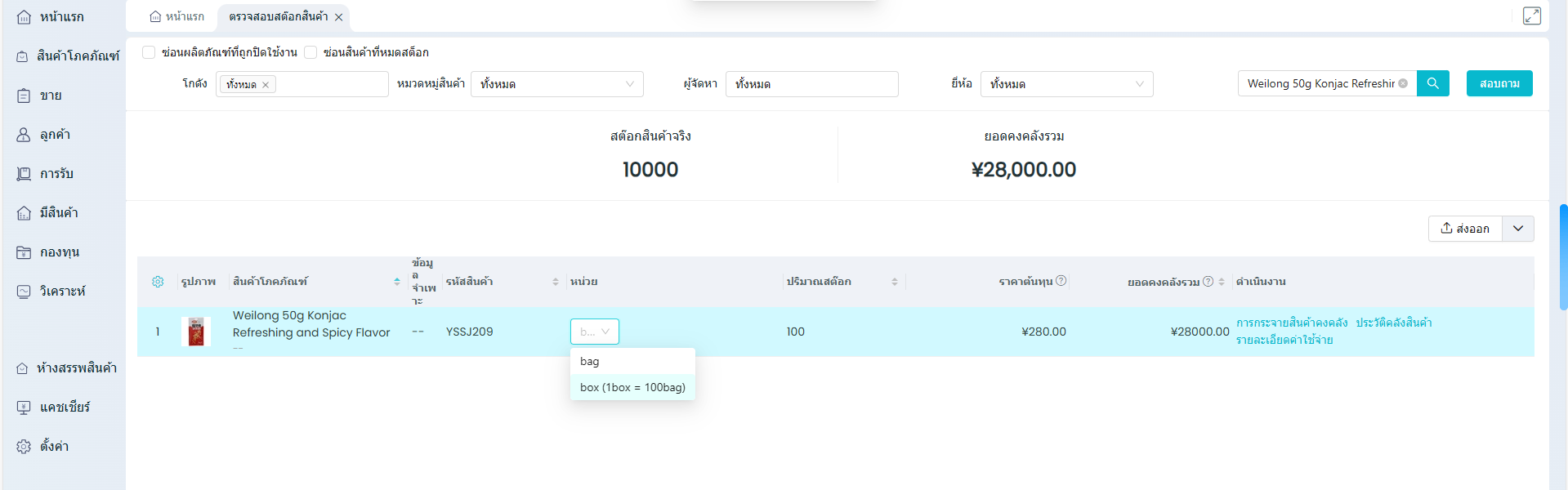Click the cost price help question icon

(1061, 281)
